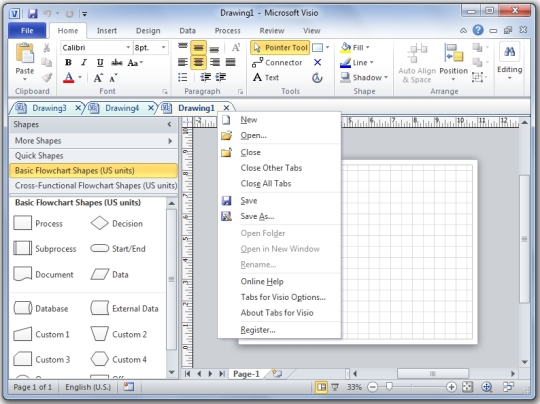
Task: Toggle Italic formatting
Action: pyautogui.click(x=84, y=62)
